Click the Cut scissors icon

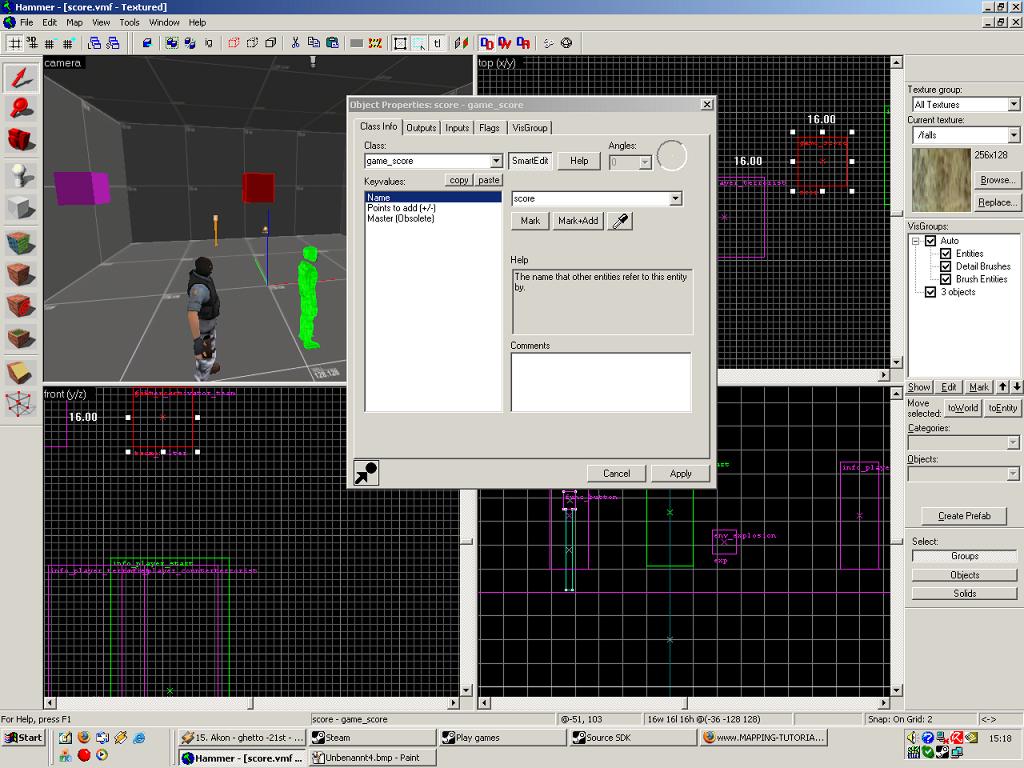coord(295,43)
